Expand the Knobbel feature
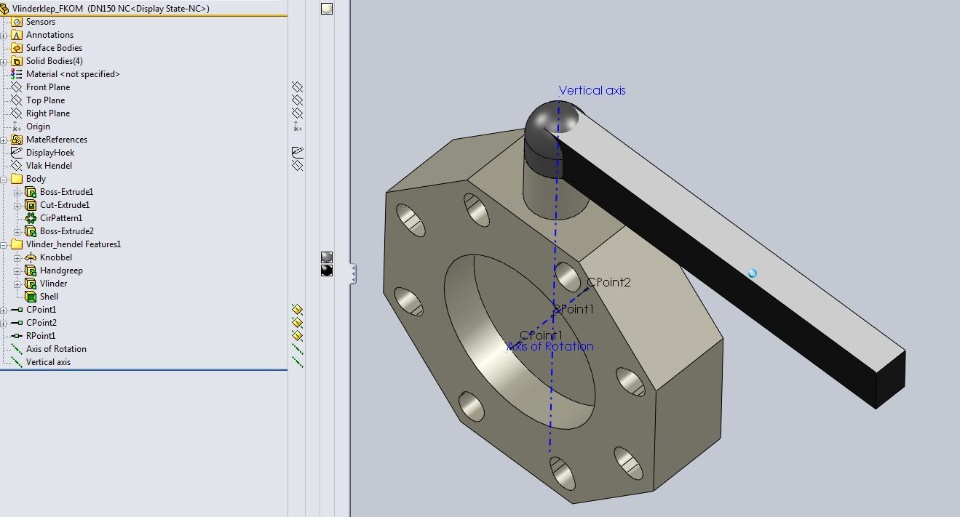 [x=17, y=258]
